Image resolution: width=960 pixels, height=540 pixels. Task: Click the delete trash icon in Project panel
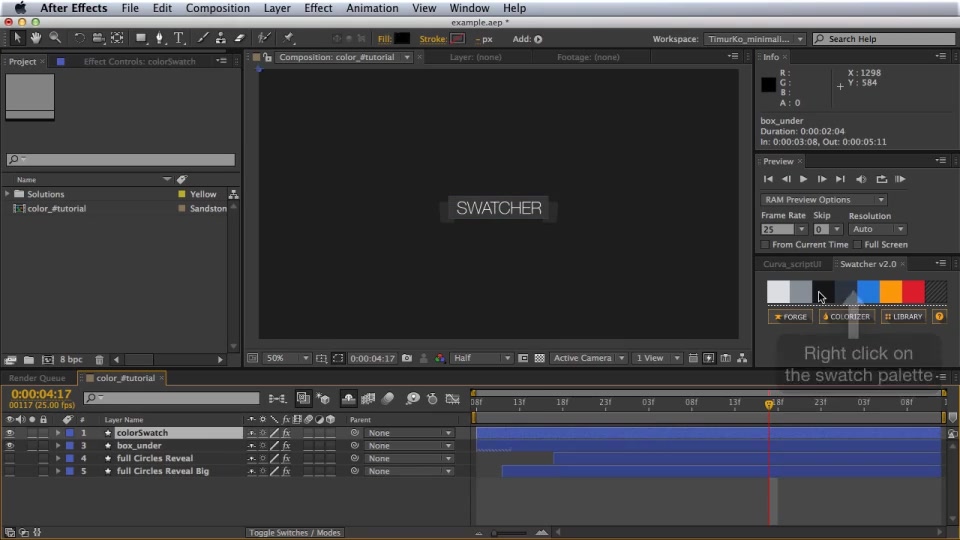99,359
